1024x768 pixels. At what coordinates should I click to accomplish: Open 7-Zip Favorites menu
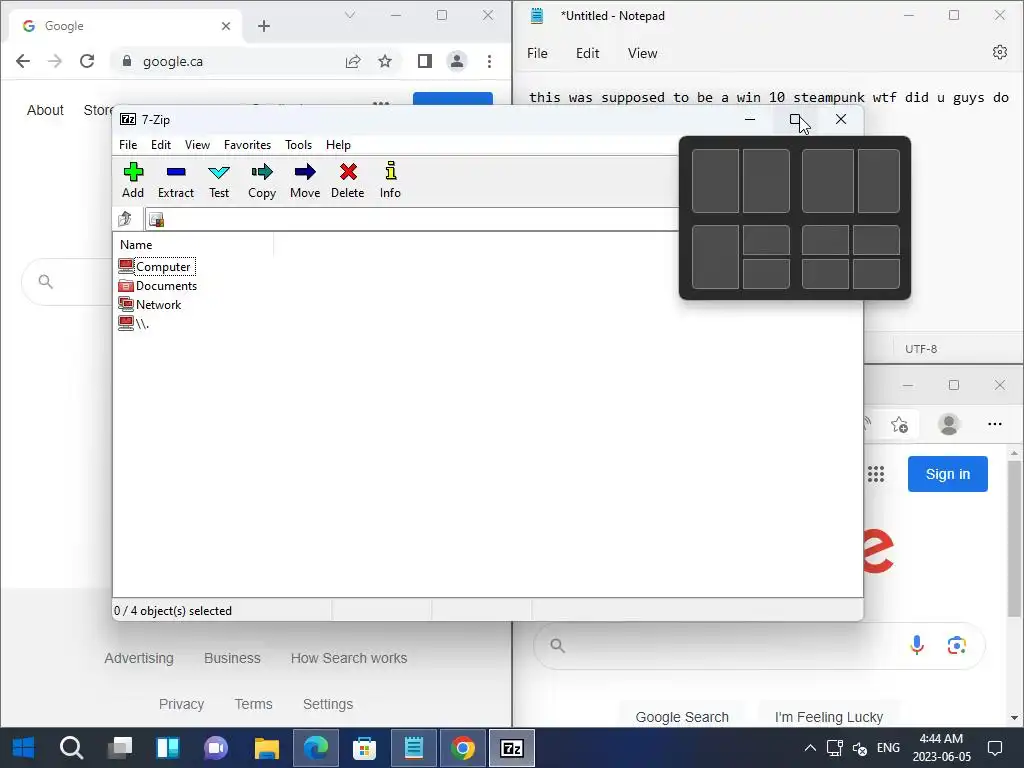coord(248,145)
